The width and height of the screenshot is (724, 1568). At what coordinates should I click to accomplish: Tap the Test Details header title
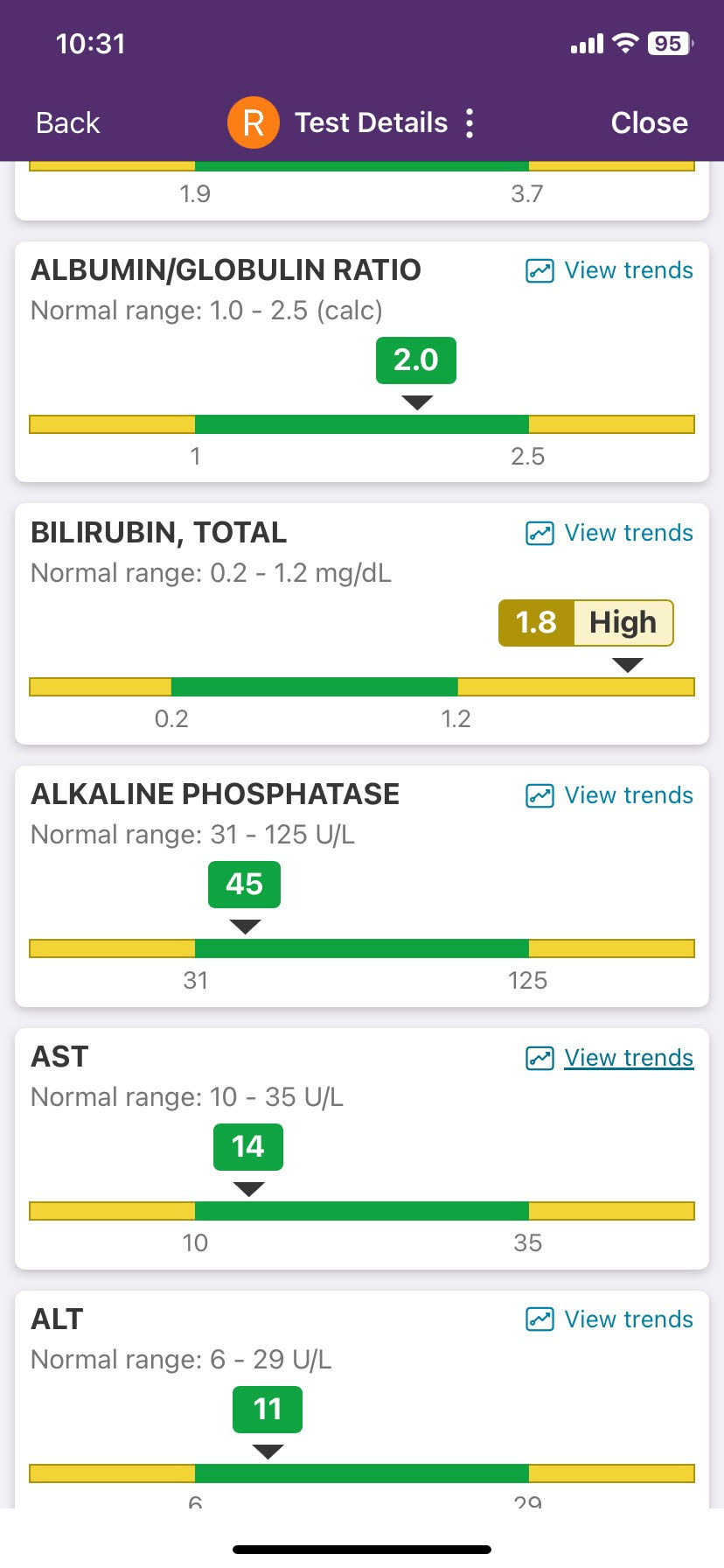coord(371,123)
